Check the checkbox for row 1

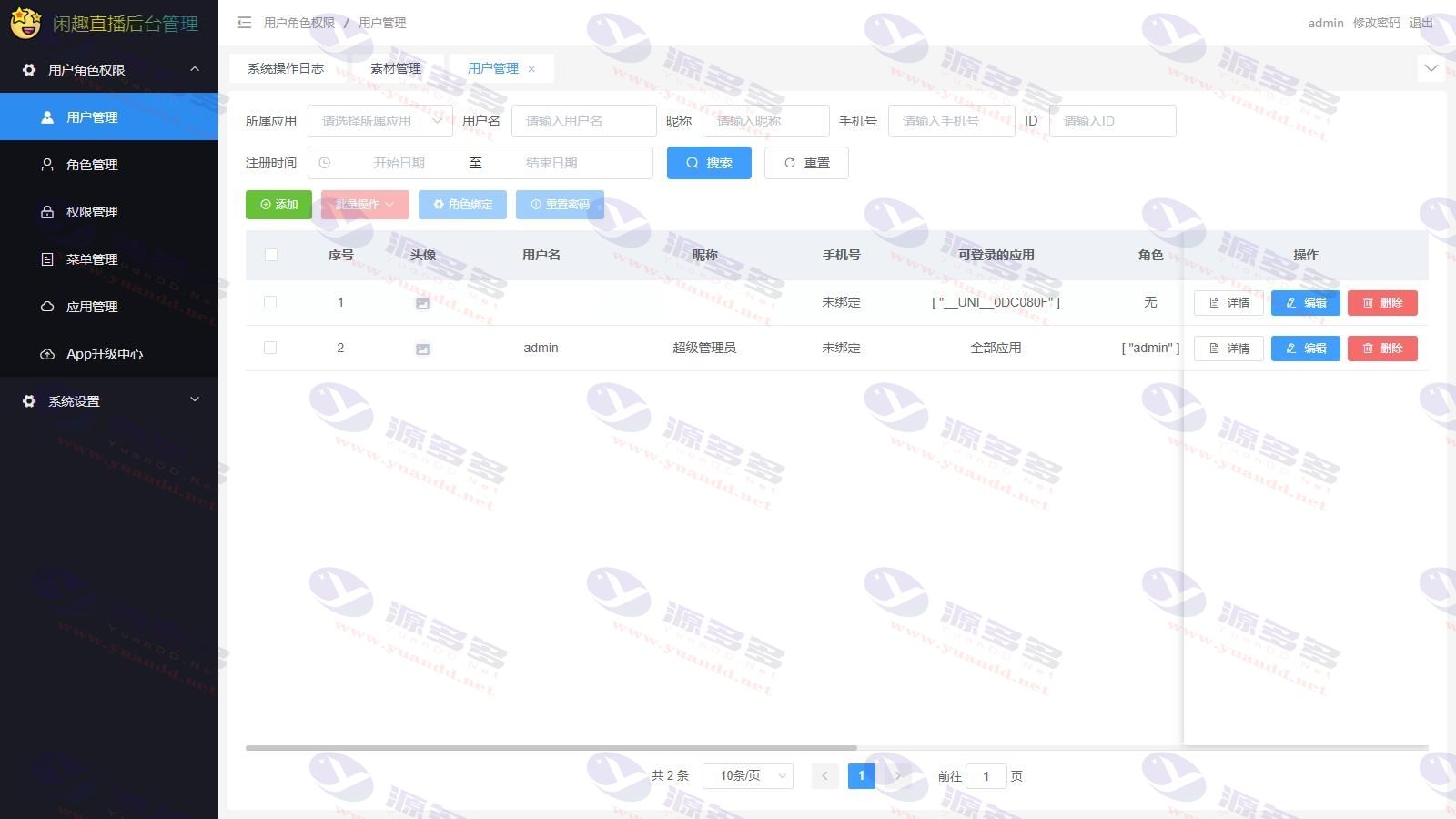pyautogui.click(x=270, y=302)
